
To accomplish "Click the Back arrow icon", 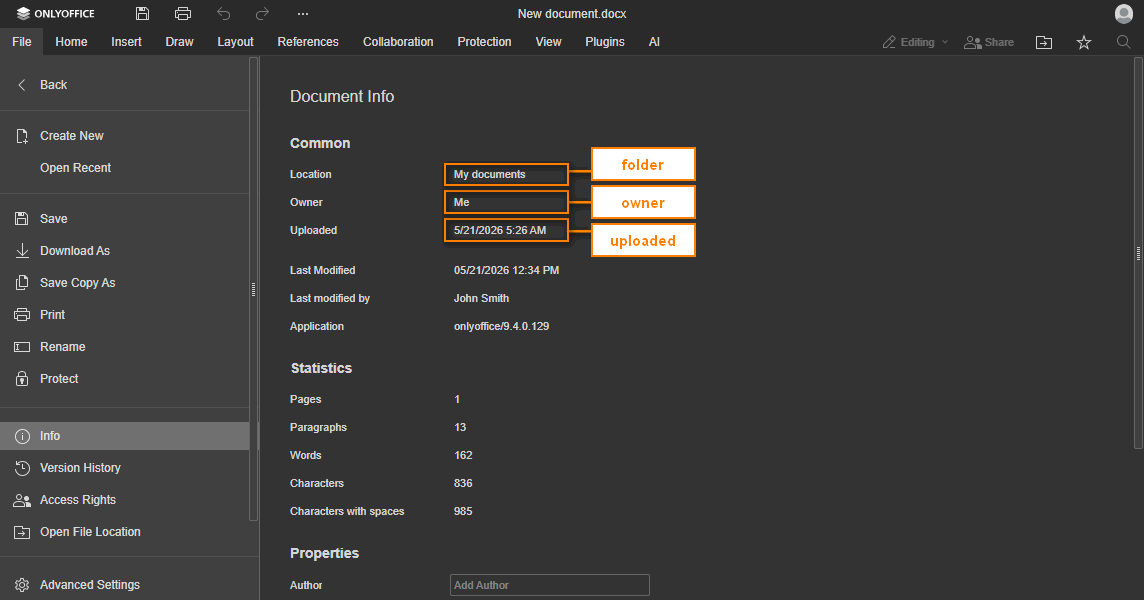I will [22, 85].
